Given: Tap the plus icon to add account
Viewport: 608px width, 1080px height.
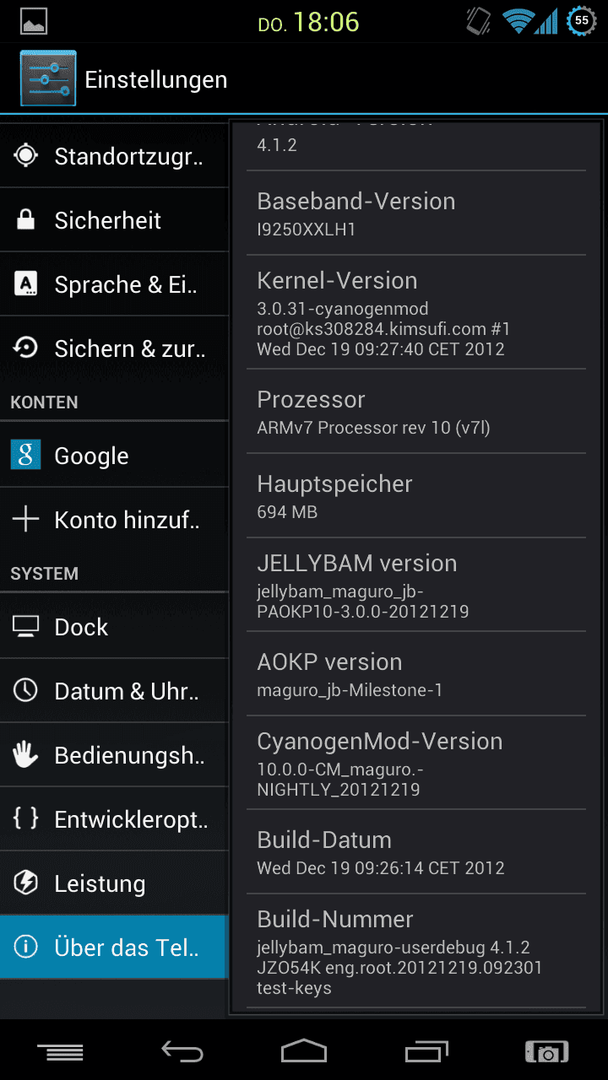Looking at the screenshot, I should (x=25, y=520).
